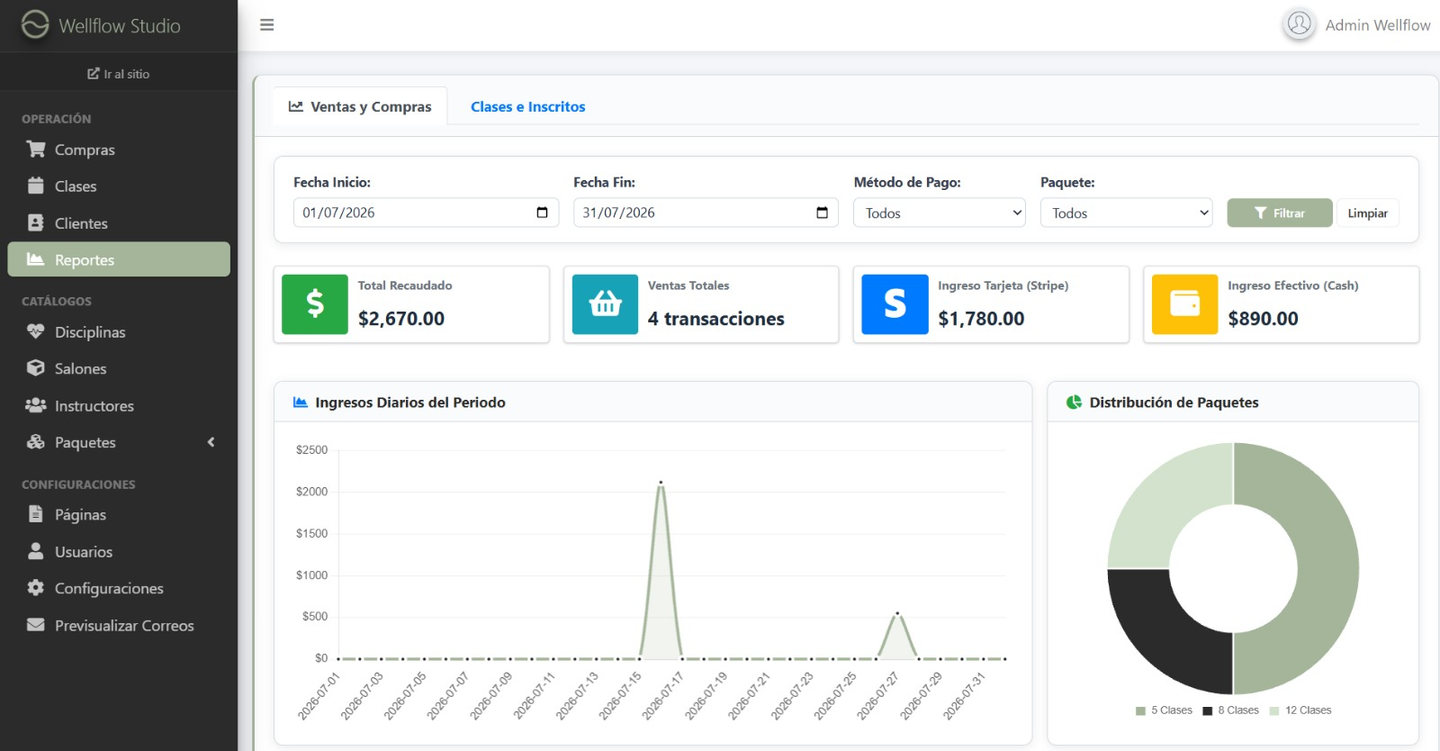
Task: Open Fecha Fin calendar picker icon
Action: 822,212
